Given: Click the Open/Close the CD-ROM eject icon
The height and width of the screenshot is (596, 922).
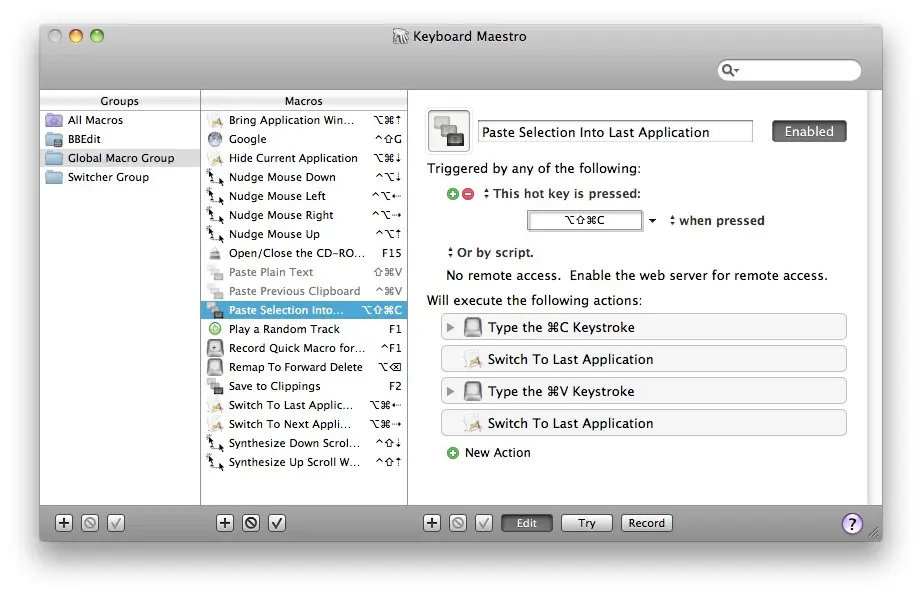Looking at the screenshot, I should tap(215, 253).
